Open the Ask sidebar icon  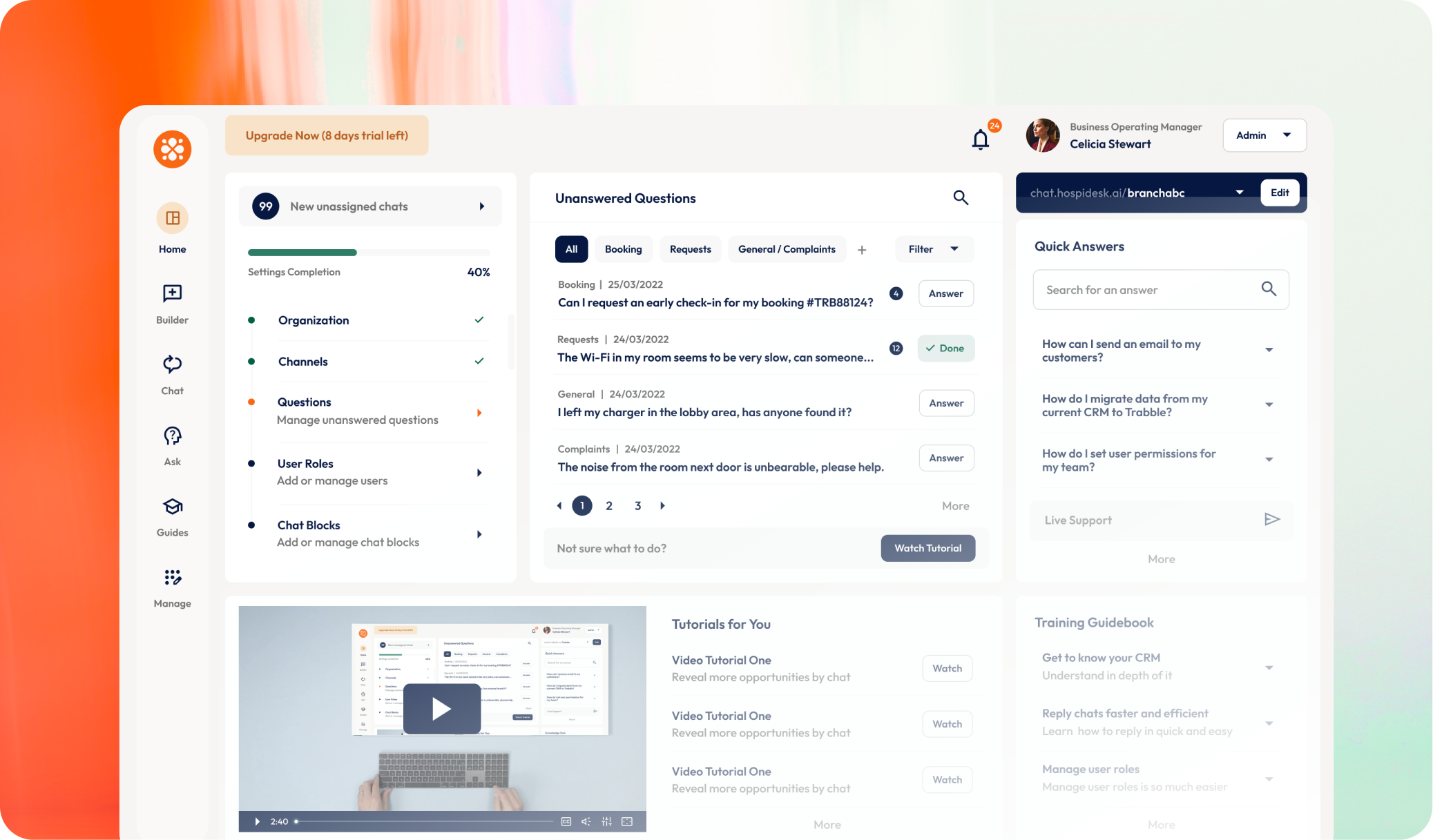(172, 436)
